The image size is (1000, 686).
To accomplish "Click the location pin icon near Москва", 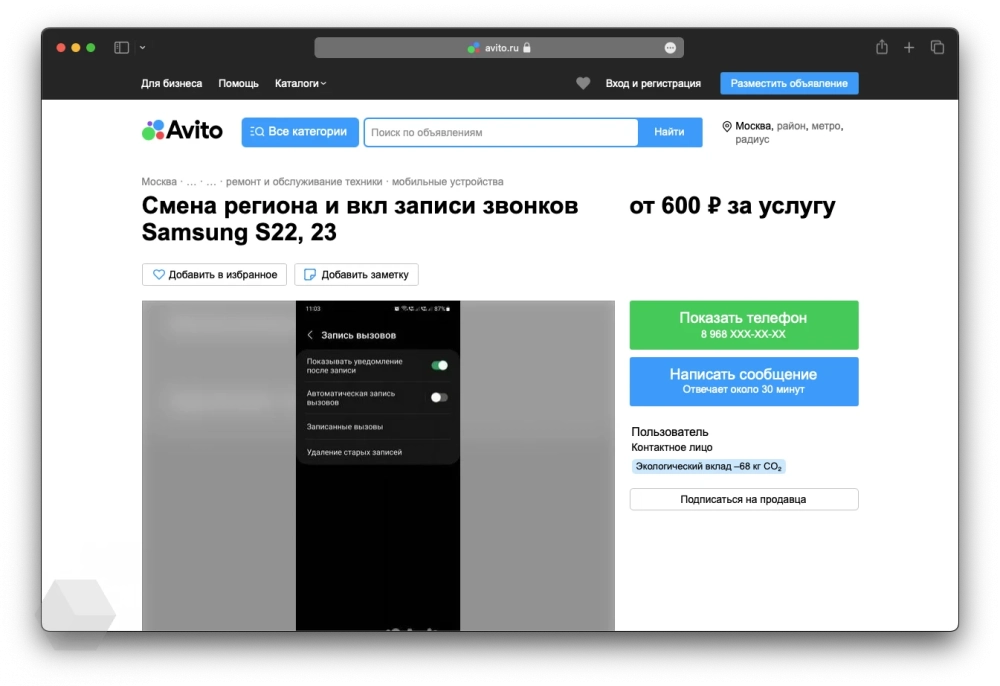I will pyautogui.click(x=727, y=127).
